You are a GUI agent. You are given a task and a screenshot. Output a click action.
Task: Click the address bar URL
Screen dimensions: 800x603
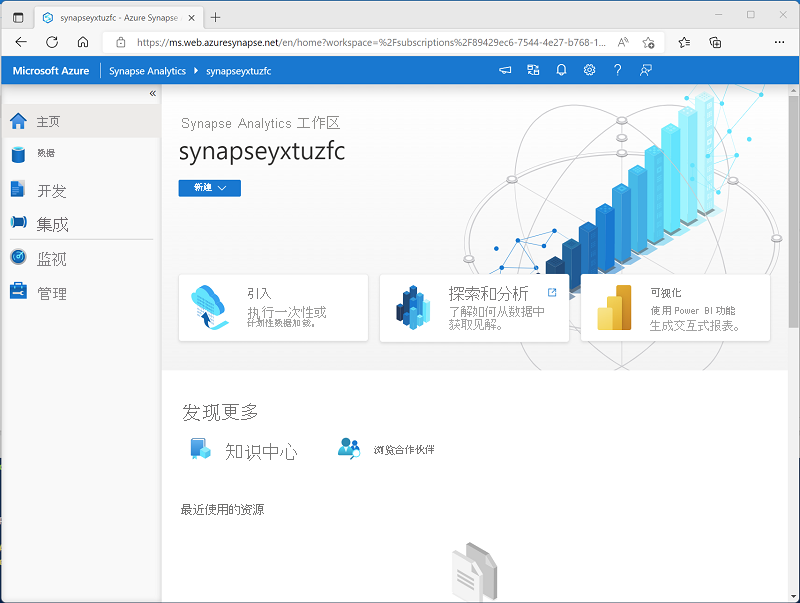371,42
